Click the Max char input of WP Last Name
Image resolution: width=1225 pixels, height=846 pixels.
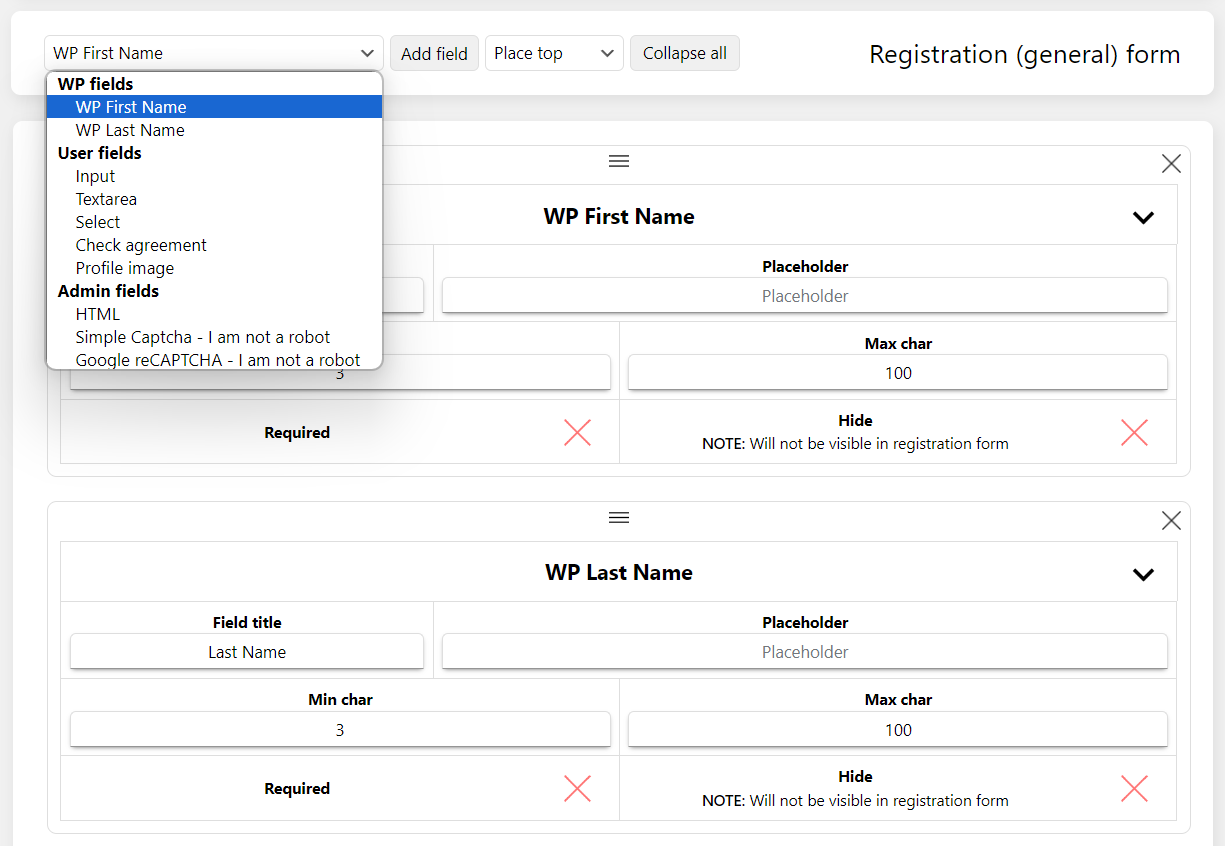pos(898,730)
